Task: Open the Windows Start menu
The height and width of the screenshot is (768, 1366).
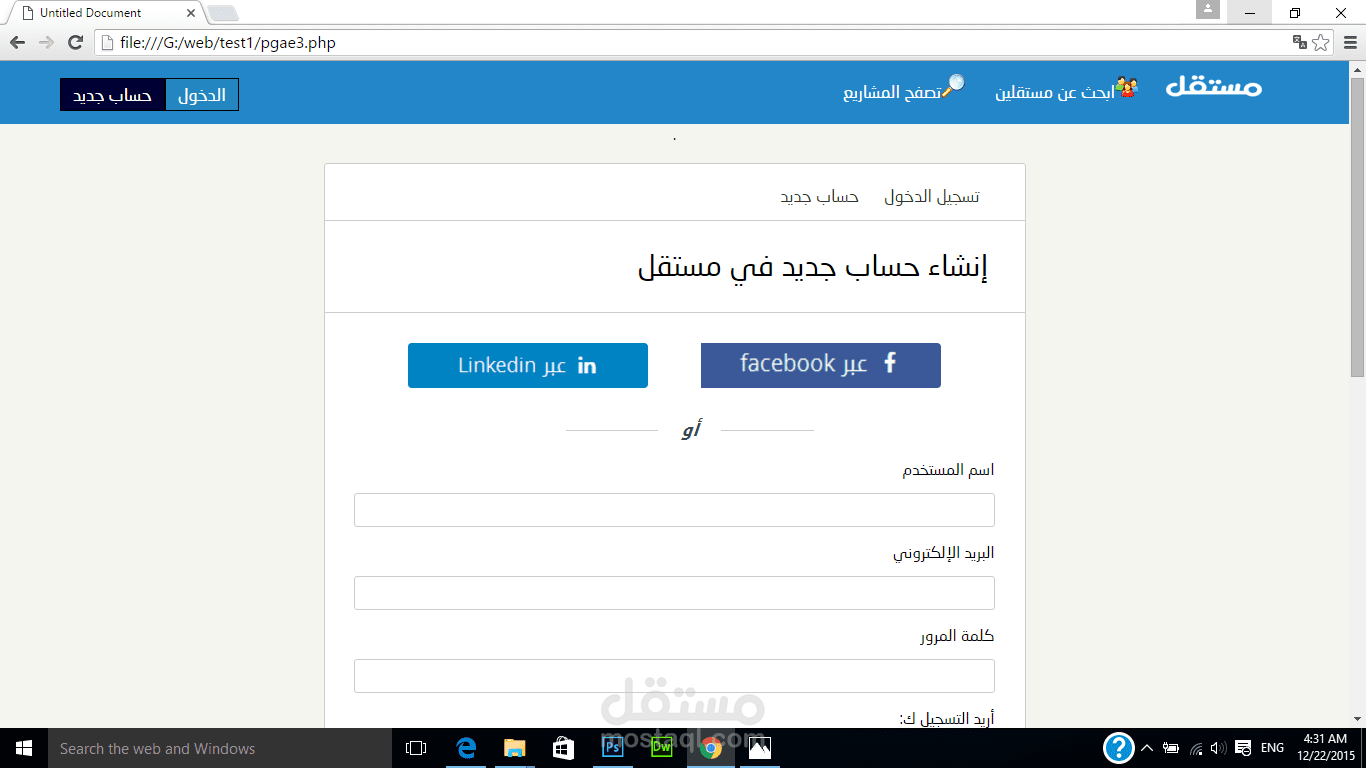Action: click(24, 748)
